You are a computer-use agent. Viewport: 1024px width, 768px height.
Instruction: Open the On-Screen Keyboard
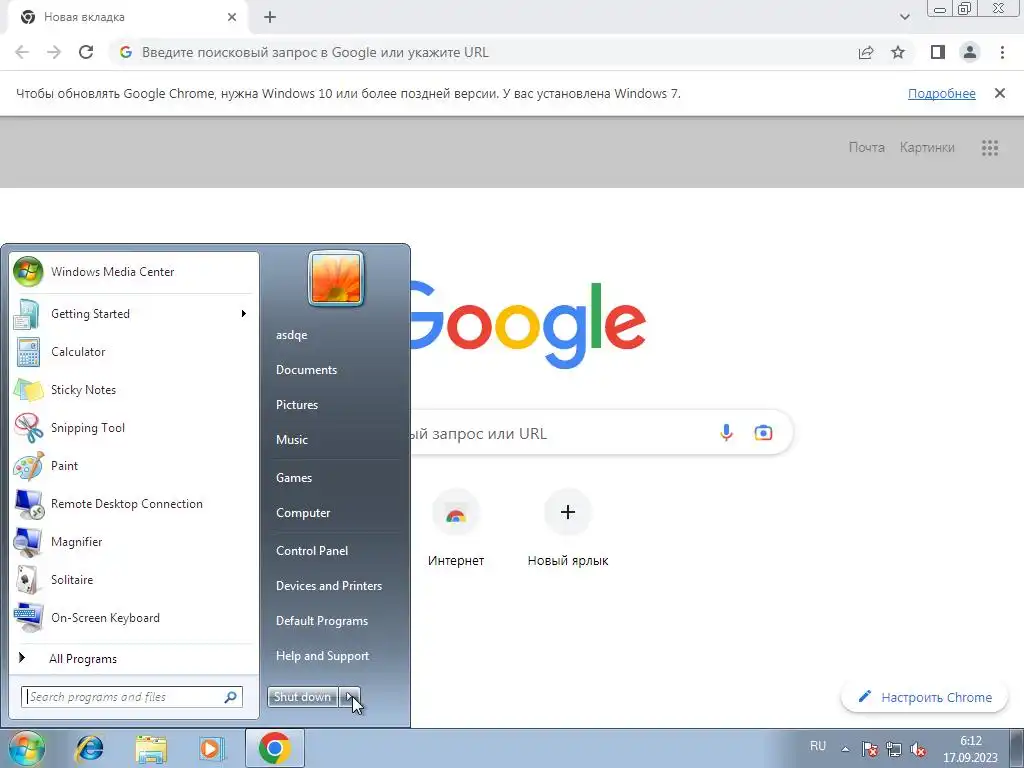click(x=134, y=618)
